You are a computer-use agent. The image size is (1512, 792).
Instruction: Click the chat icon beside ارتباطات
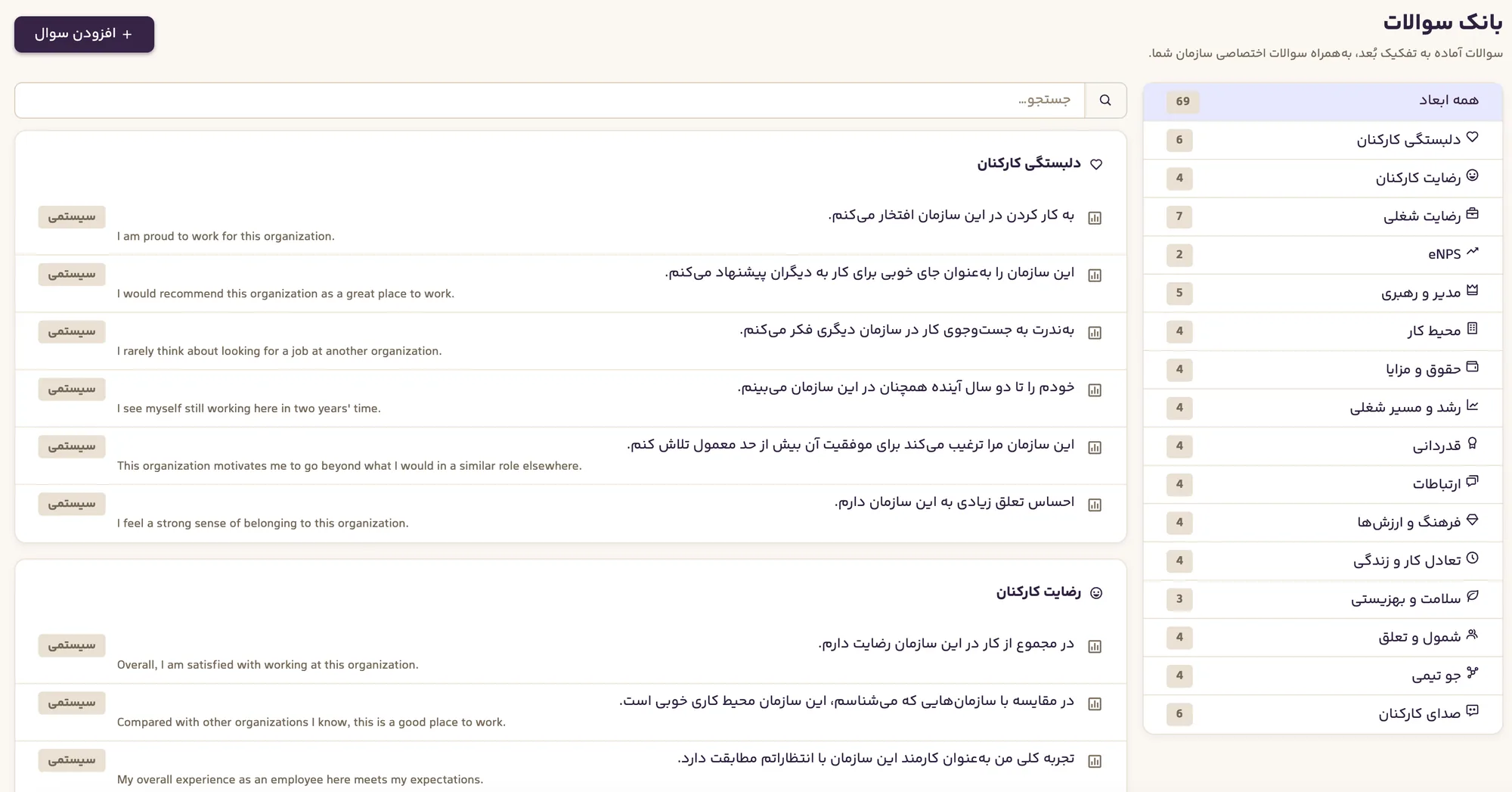(x=1472, y=482)
